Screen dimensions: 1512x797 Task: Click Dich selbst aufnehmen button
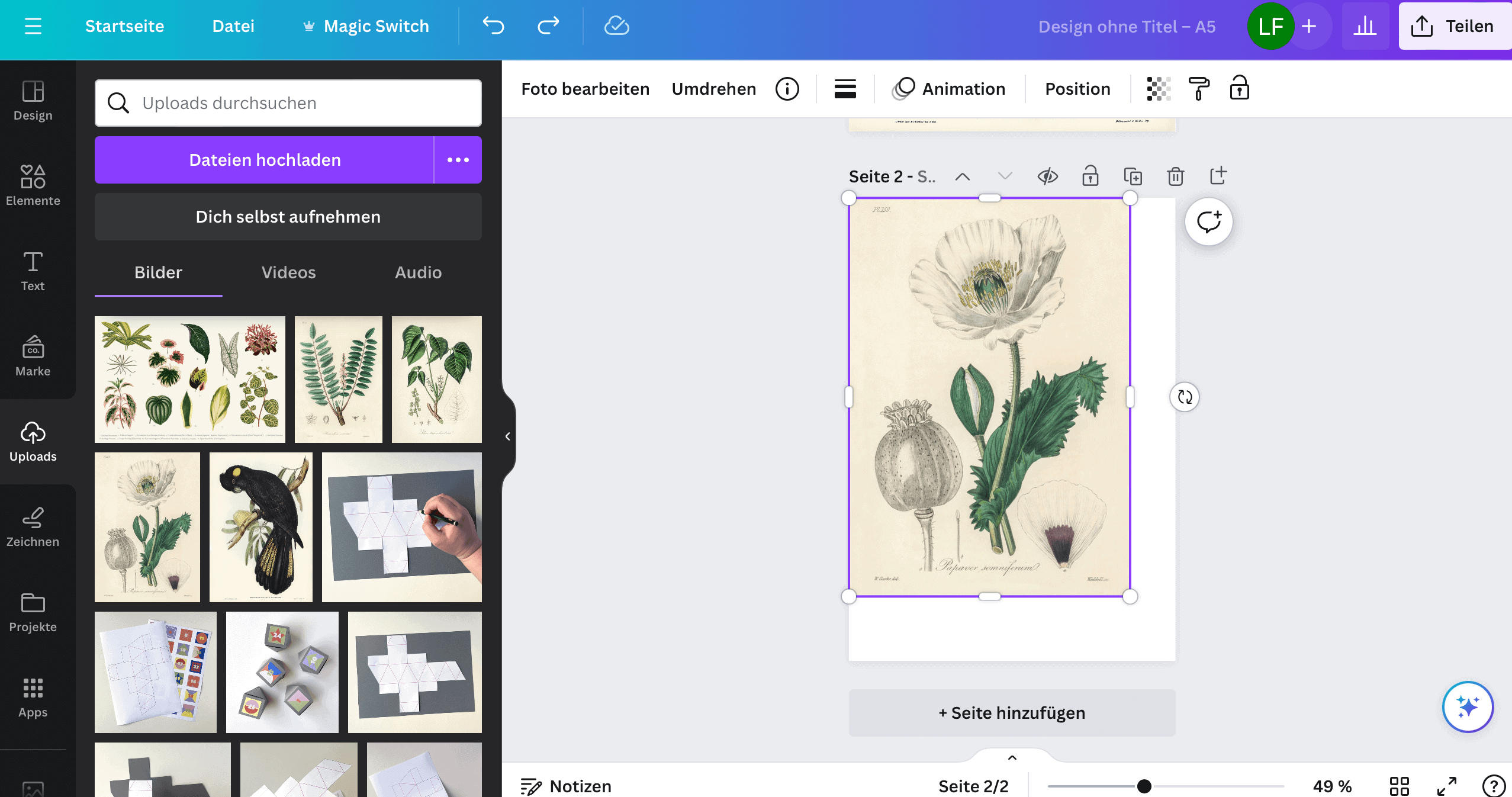pos(288,217)
